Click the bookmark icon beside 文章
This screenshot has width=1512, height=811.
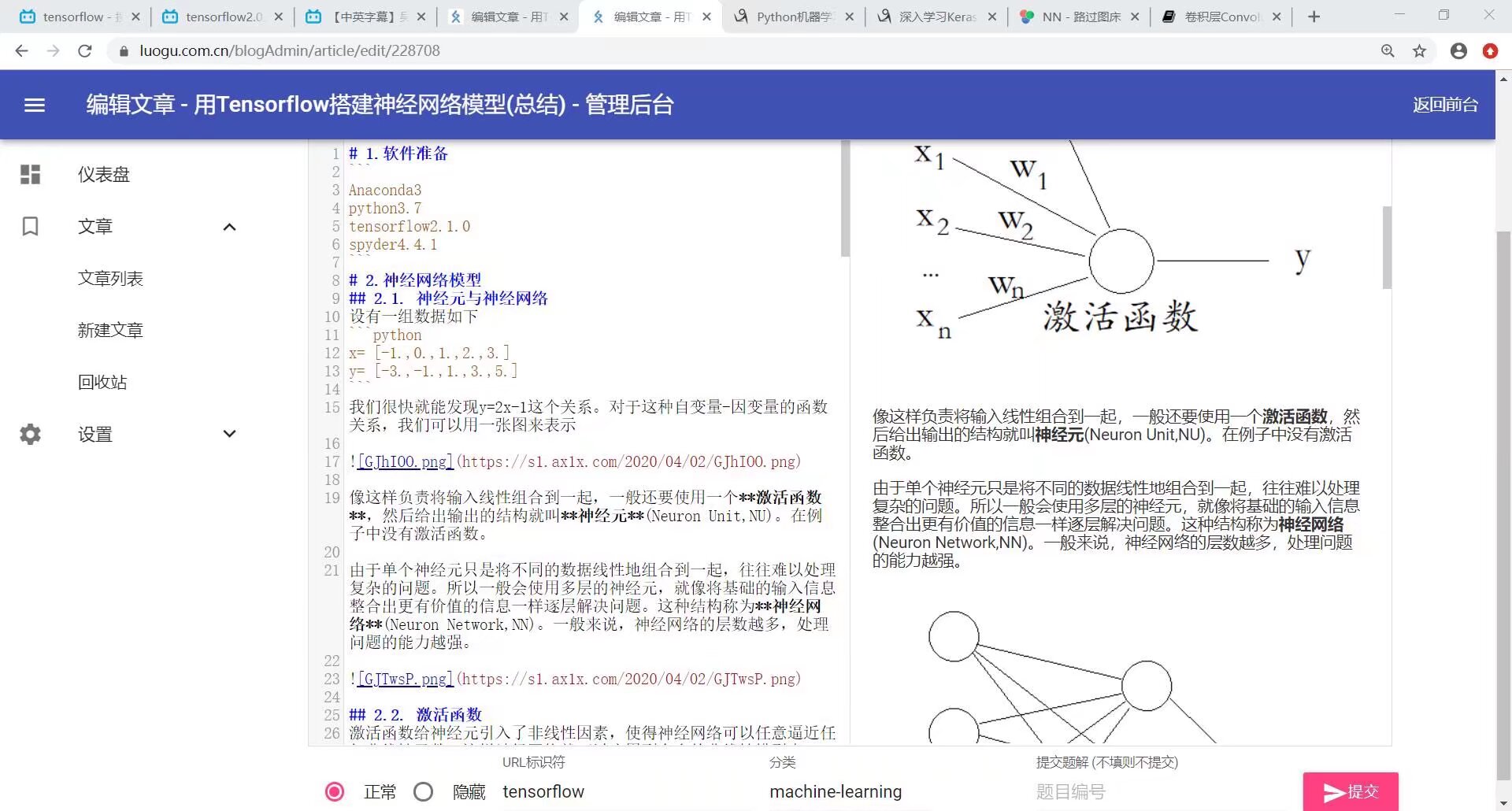pyautogui.click(x=30, y=227)
